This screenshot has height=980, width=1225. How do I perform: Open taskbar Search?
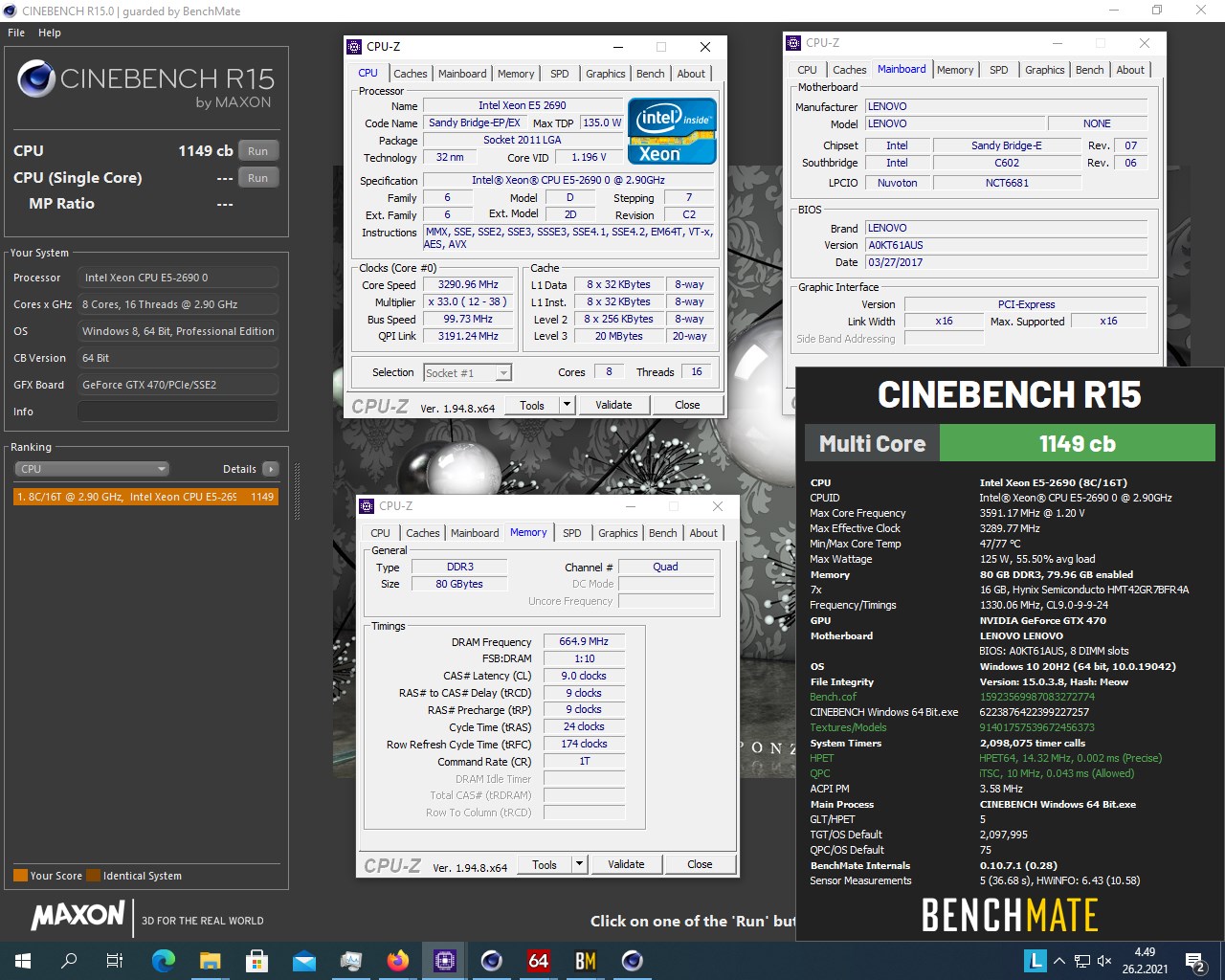[x=69, y=960]
